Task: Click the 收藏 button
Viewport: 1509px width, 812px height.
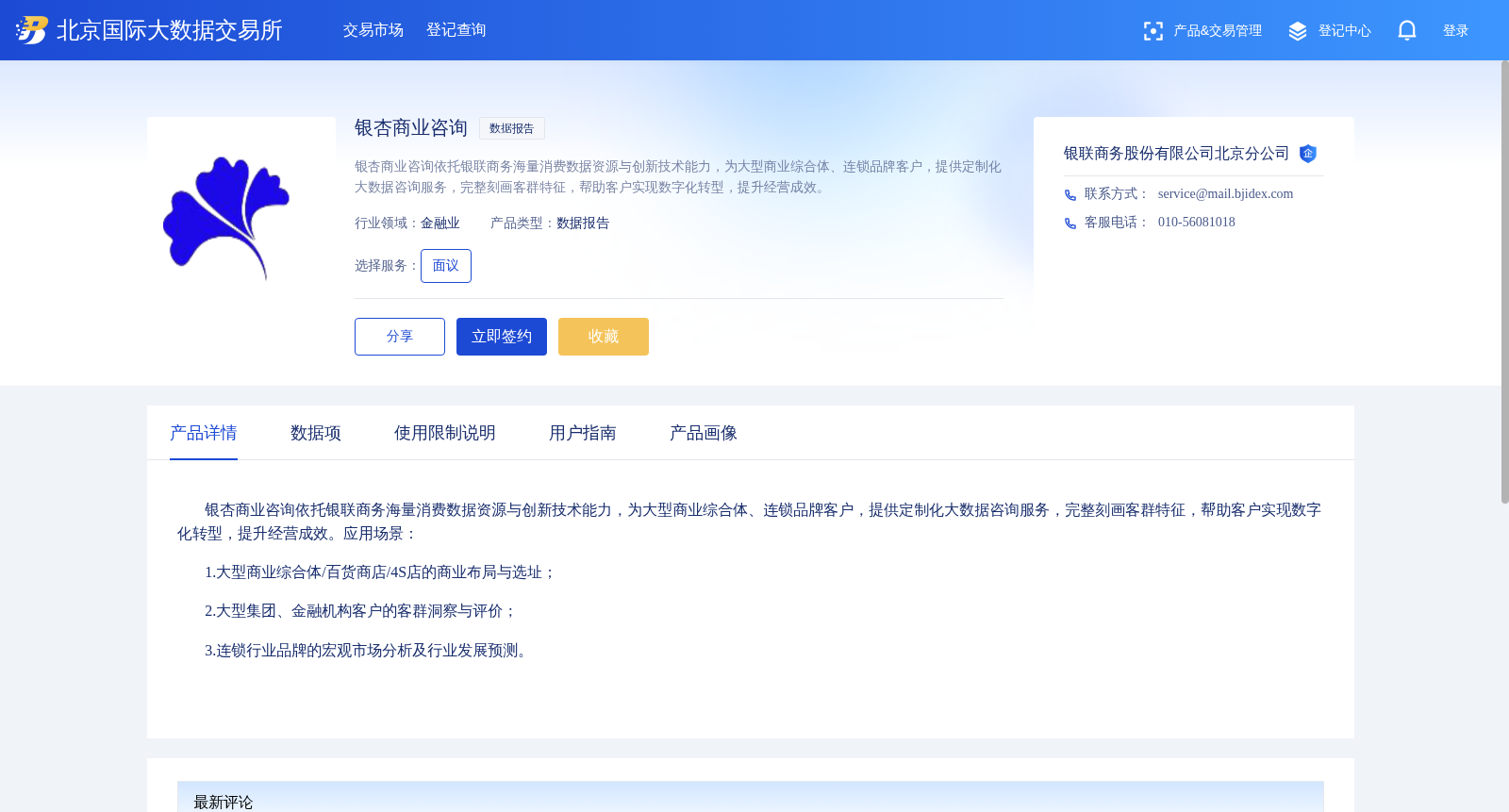Action: [604, 337]
